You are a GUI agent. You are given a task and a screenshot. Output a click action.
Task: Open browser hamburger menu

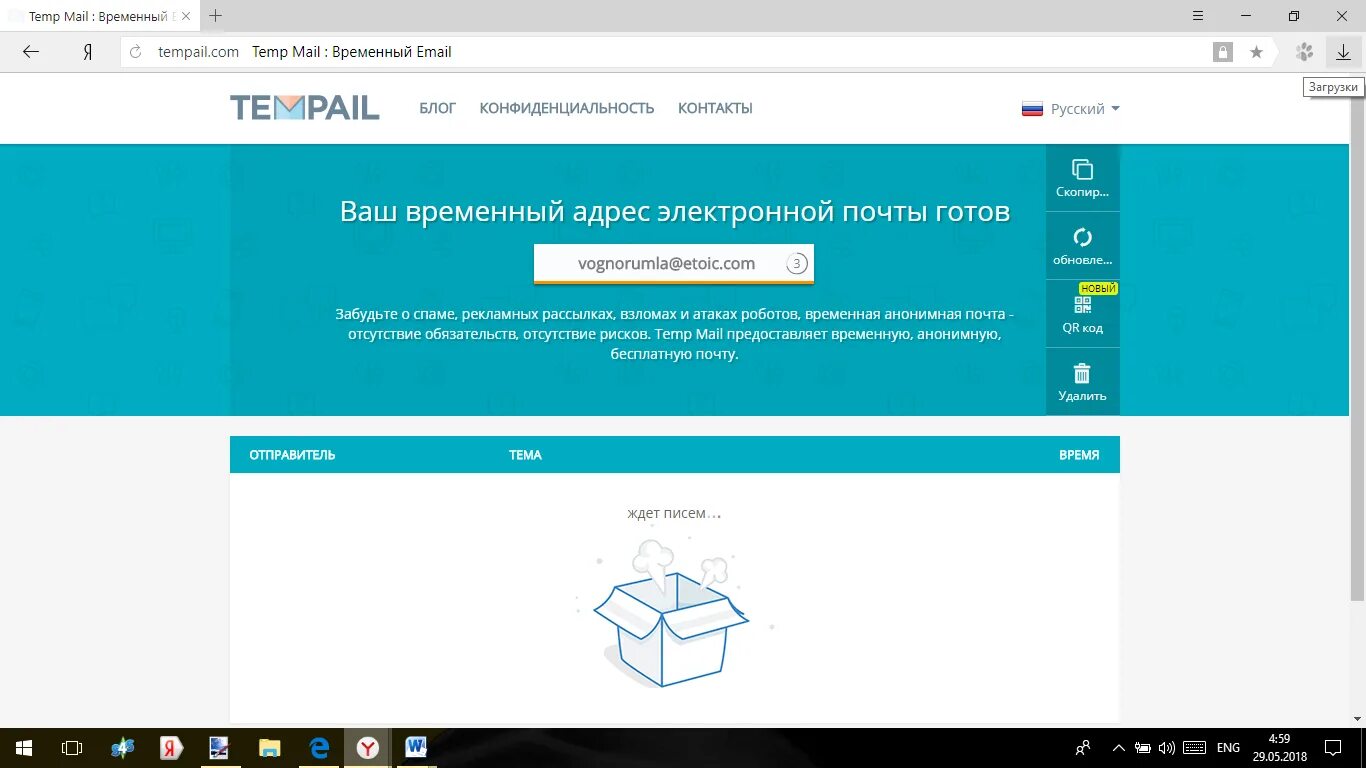pos(1199,16)
